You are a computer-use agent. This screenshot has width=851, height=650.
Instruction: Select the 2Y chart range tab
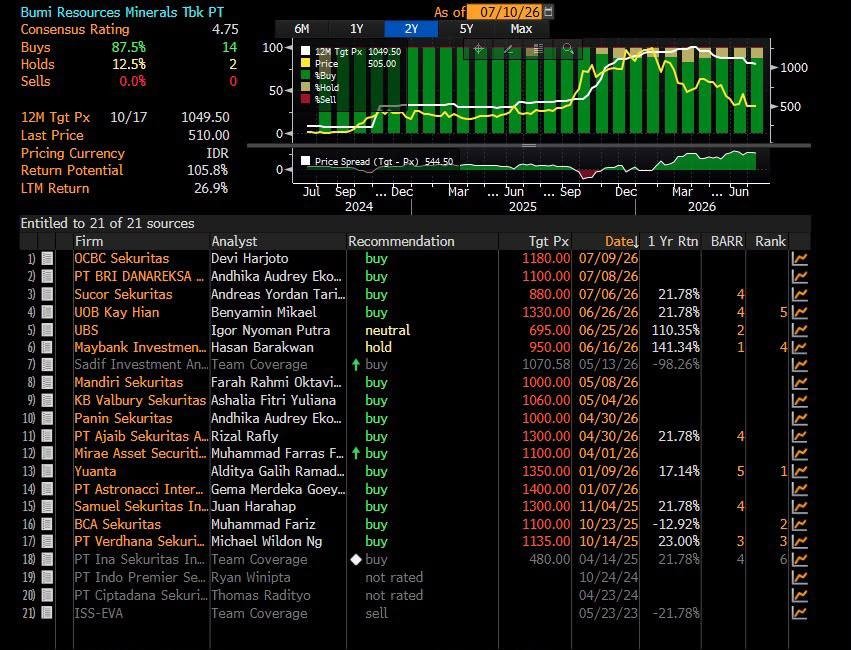pos(411,29)
